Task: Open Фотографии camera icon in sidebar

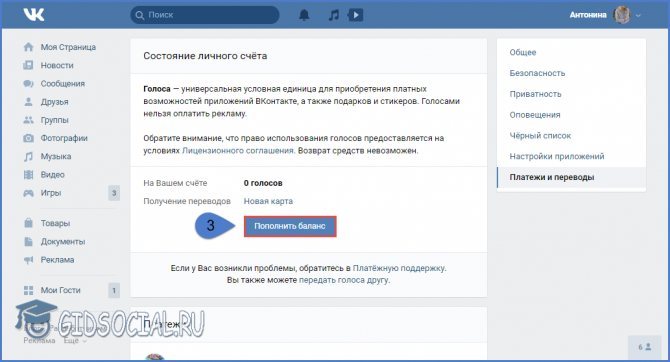Action: point(29,138)
